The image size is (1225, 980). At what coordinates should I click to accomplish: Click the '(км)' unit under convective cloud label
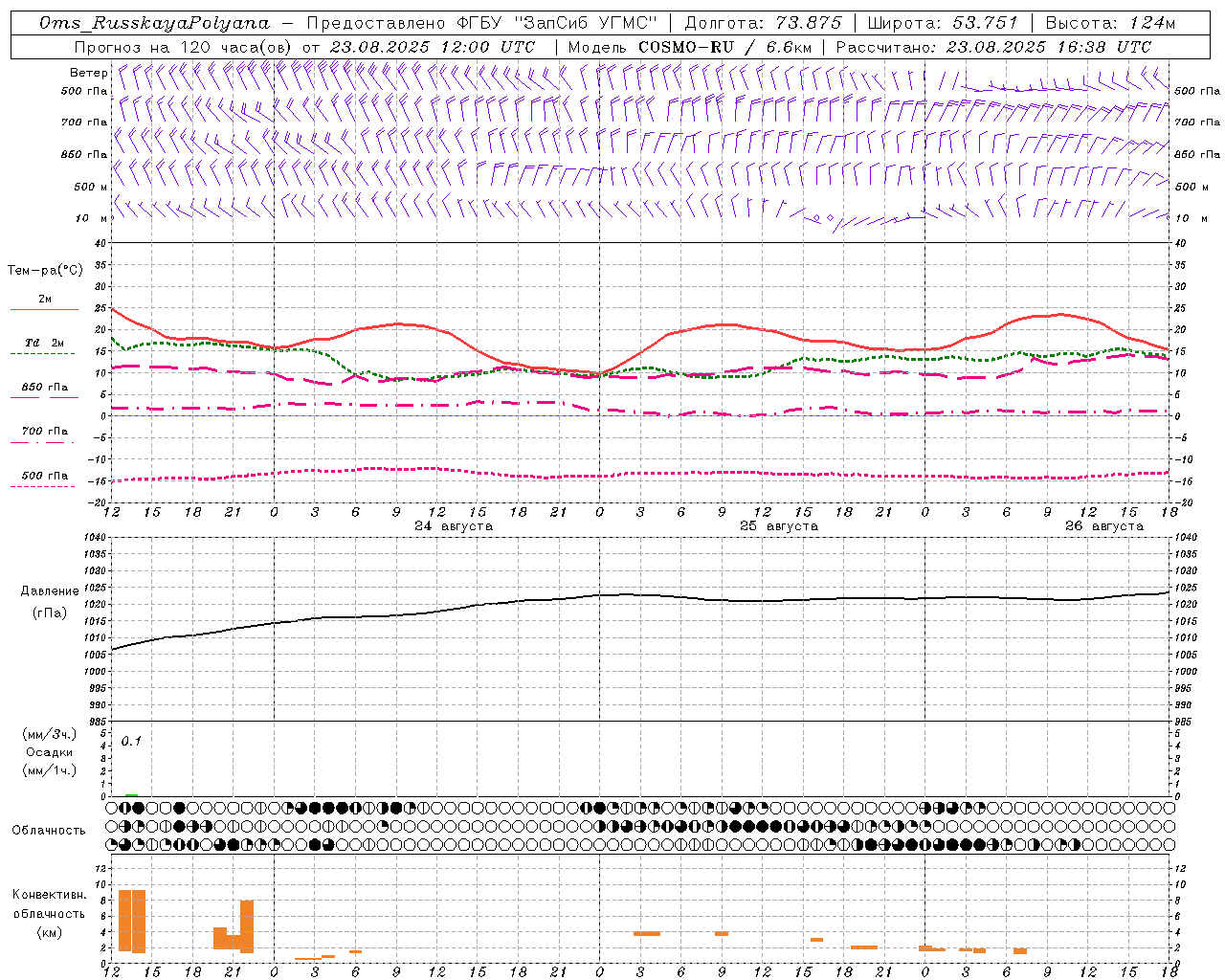(x=50, y=931)
